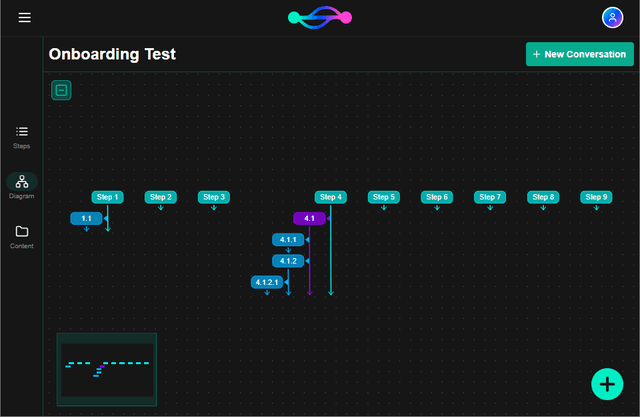This screenshot has width=640, height=417.
Task: Select the purple 4.1 node
Action: coord(309,218)
